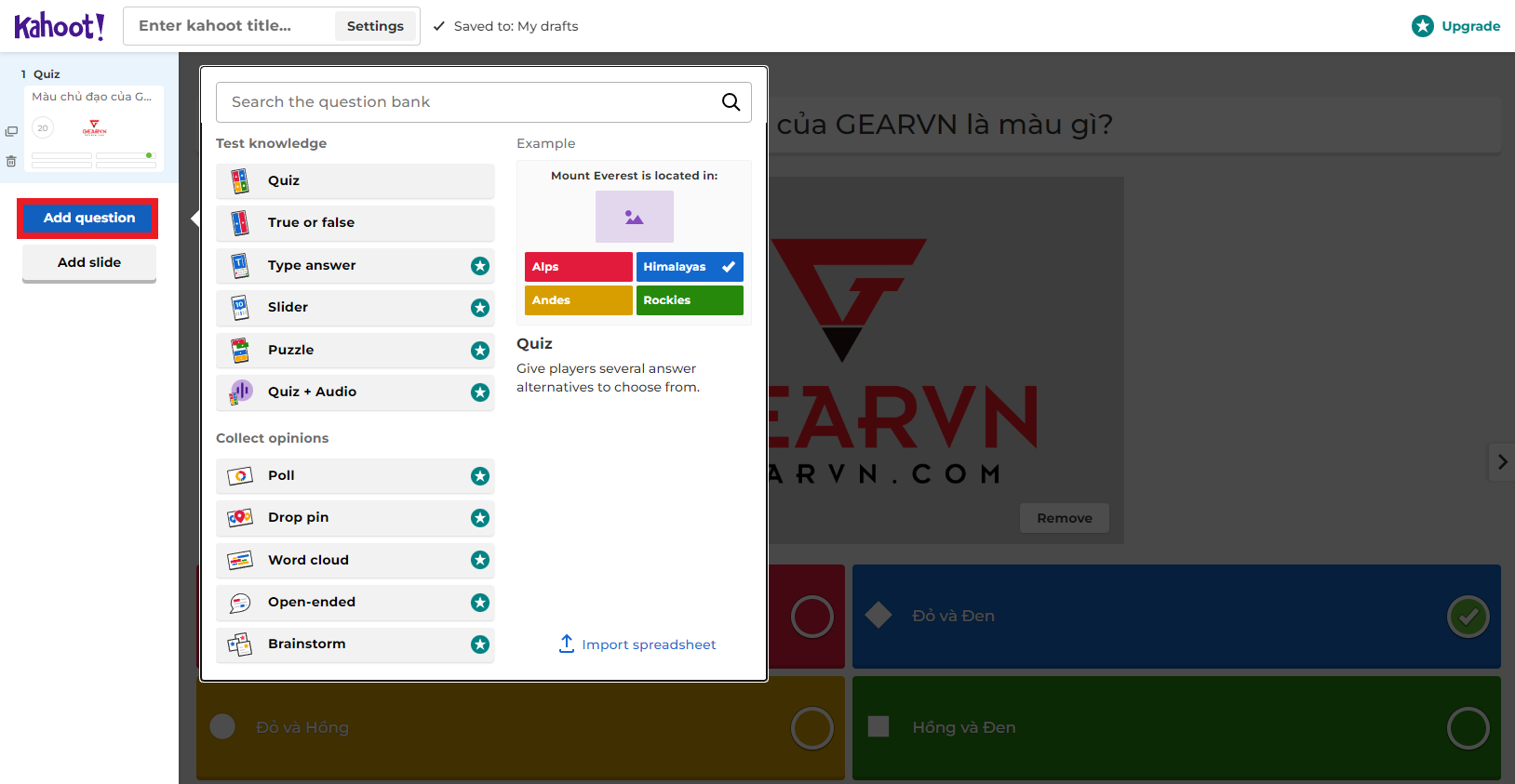1515x784 pixels.
Task: Click the Search the question bank field
Action: [x=484, y=102]
